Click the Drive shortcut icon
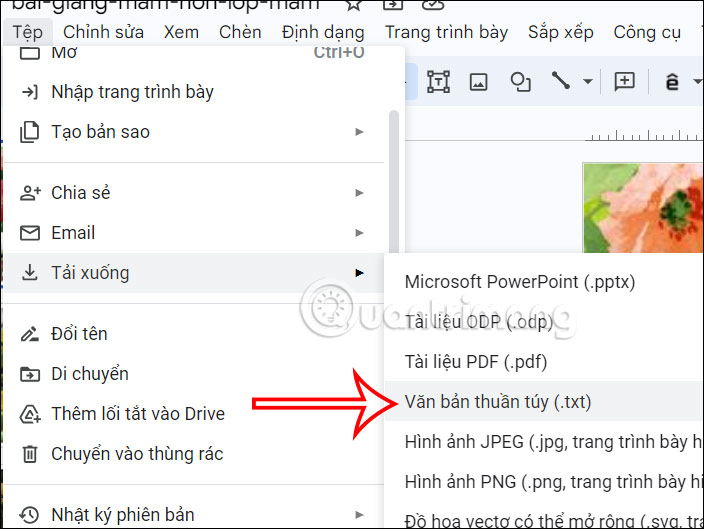704x529 pixels. (30, 414)
